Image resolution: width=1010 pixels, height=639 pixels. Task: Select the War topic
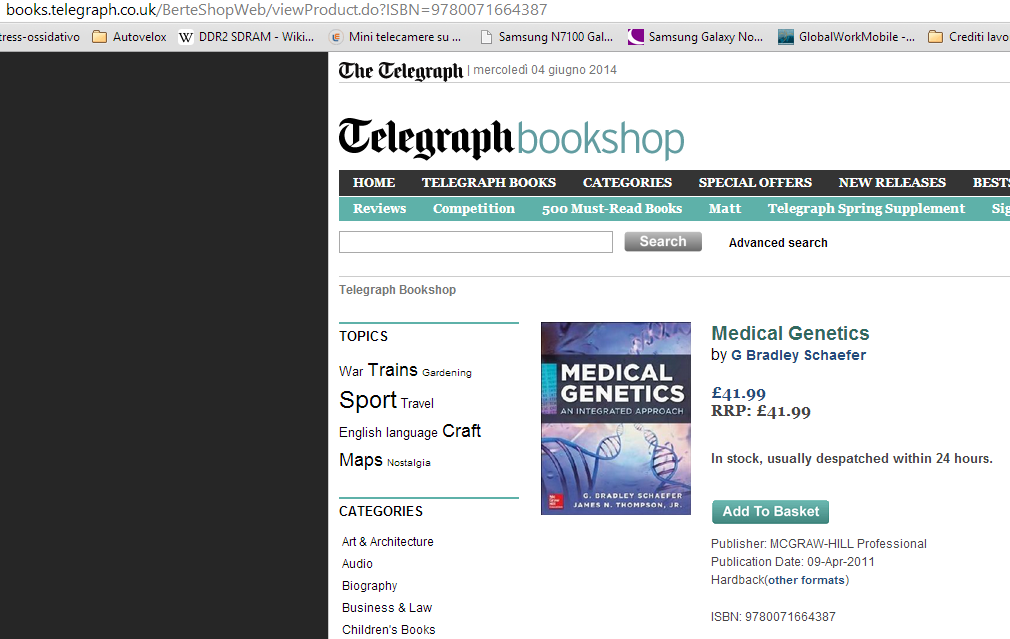(x=351, y=371)
